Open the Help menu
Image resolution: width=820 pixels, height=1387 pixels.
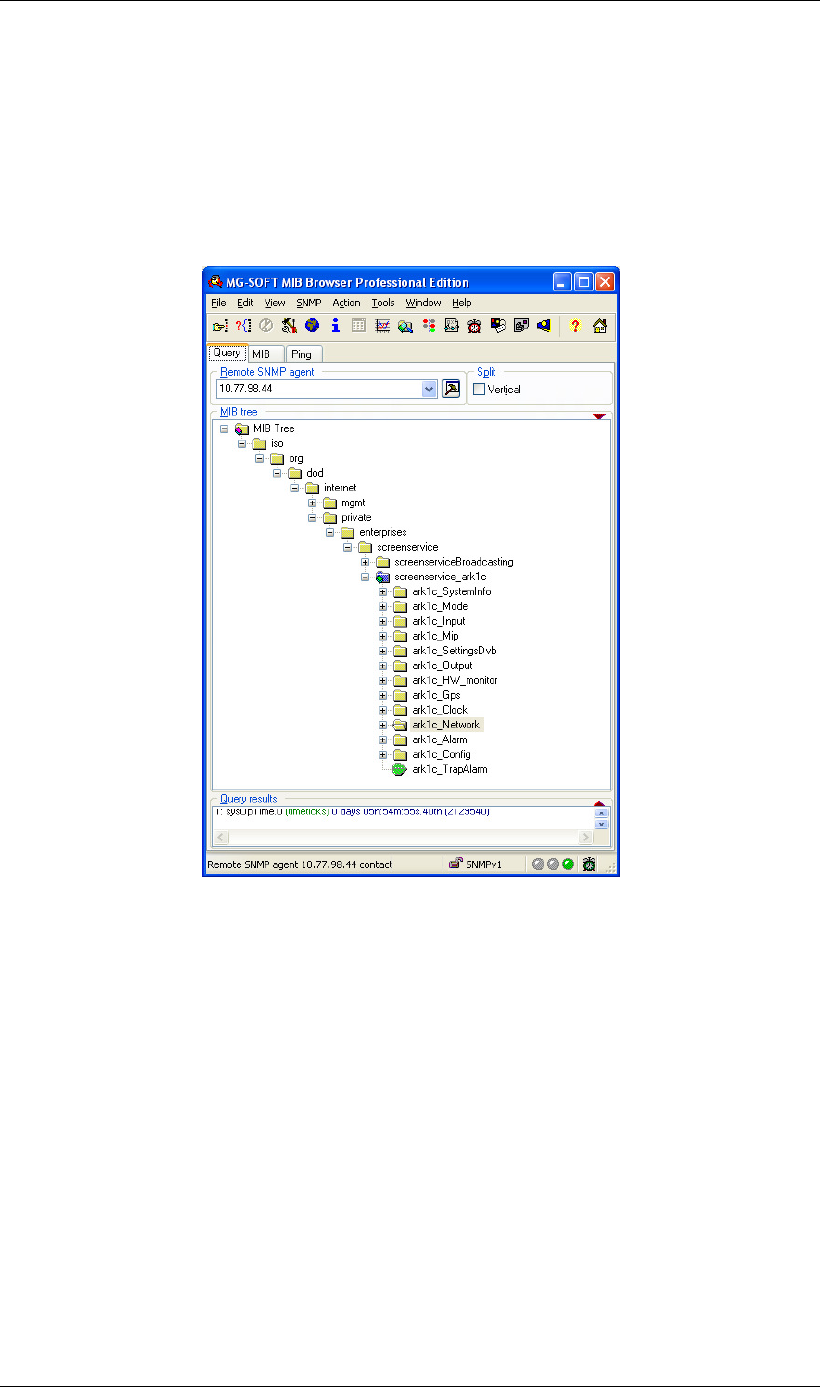click(461, 303)
